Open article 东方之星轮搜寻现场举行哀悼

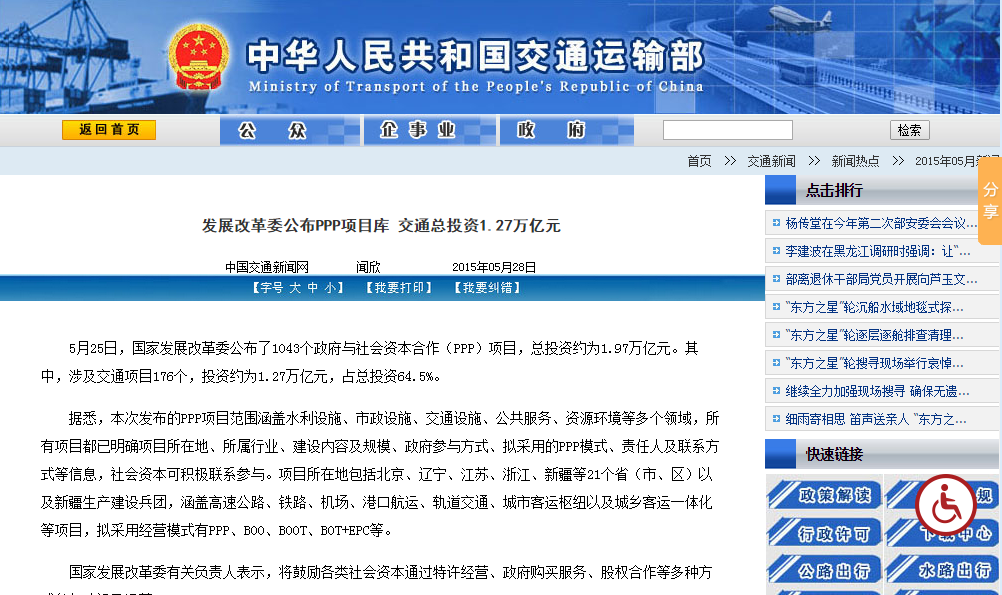(x=875, y=364)
